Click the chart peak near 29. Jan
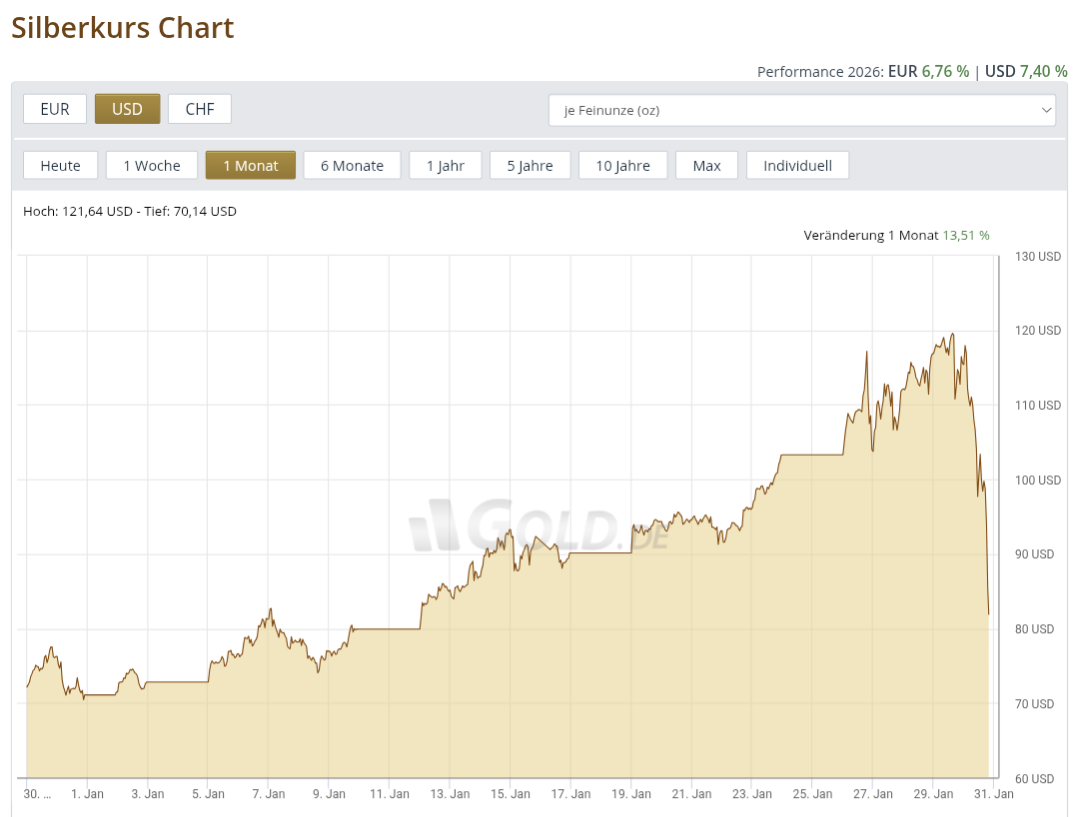The image size is (1079, 817). [951, 335]
